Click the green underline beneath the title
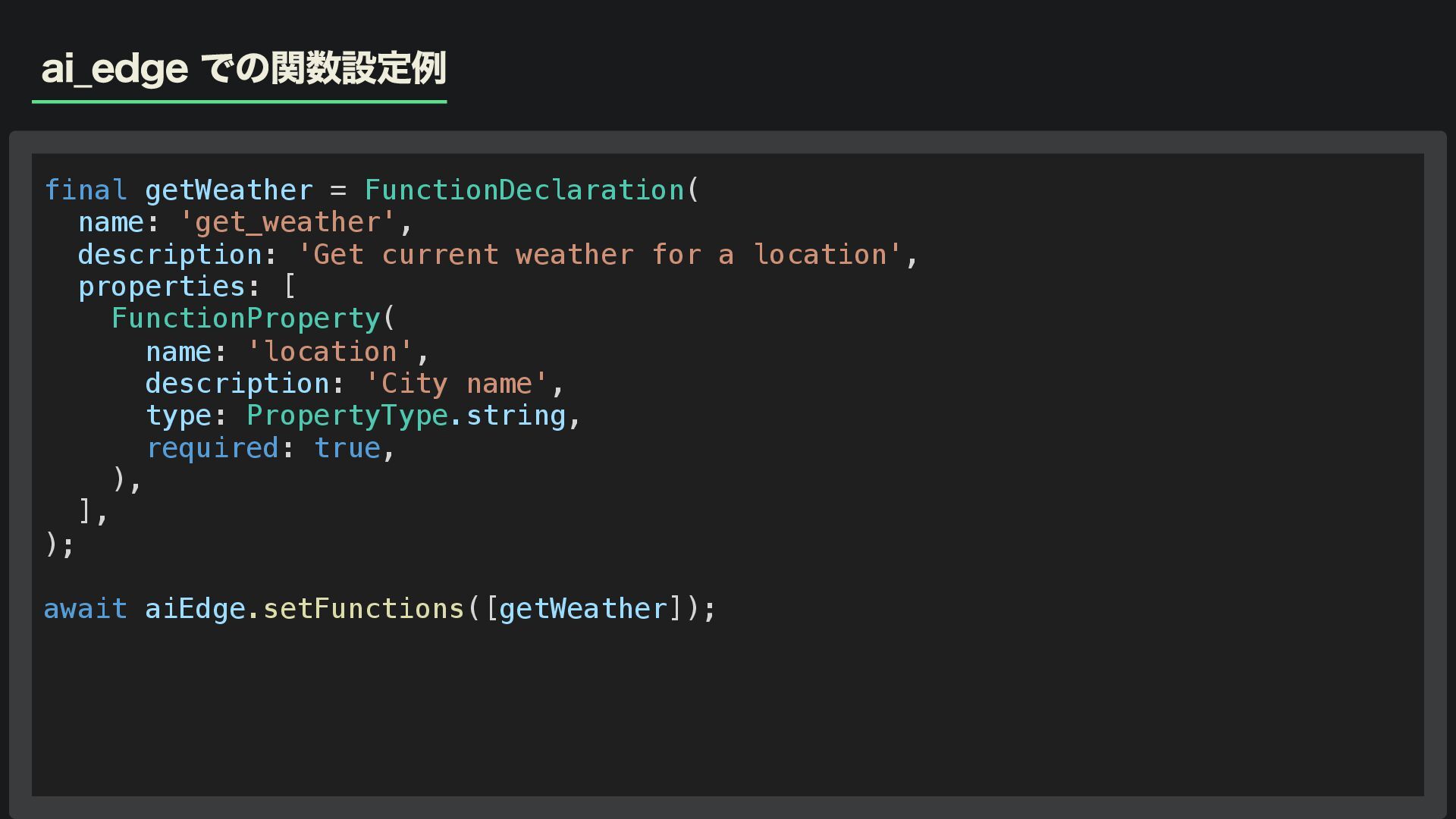 click(x=239, y=101)
